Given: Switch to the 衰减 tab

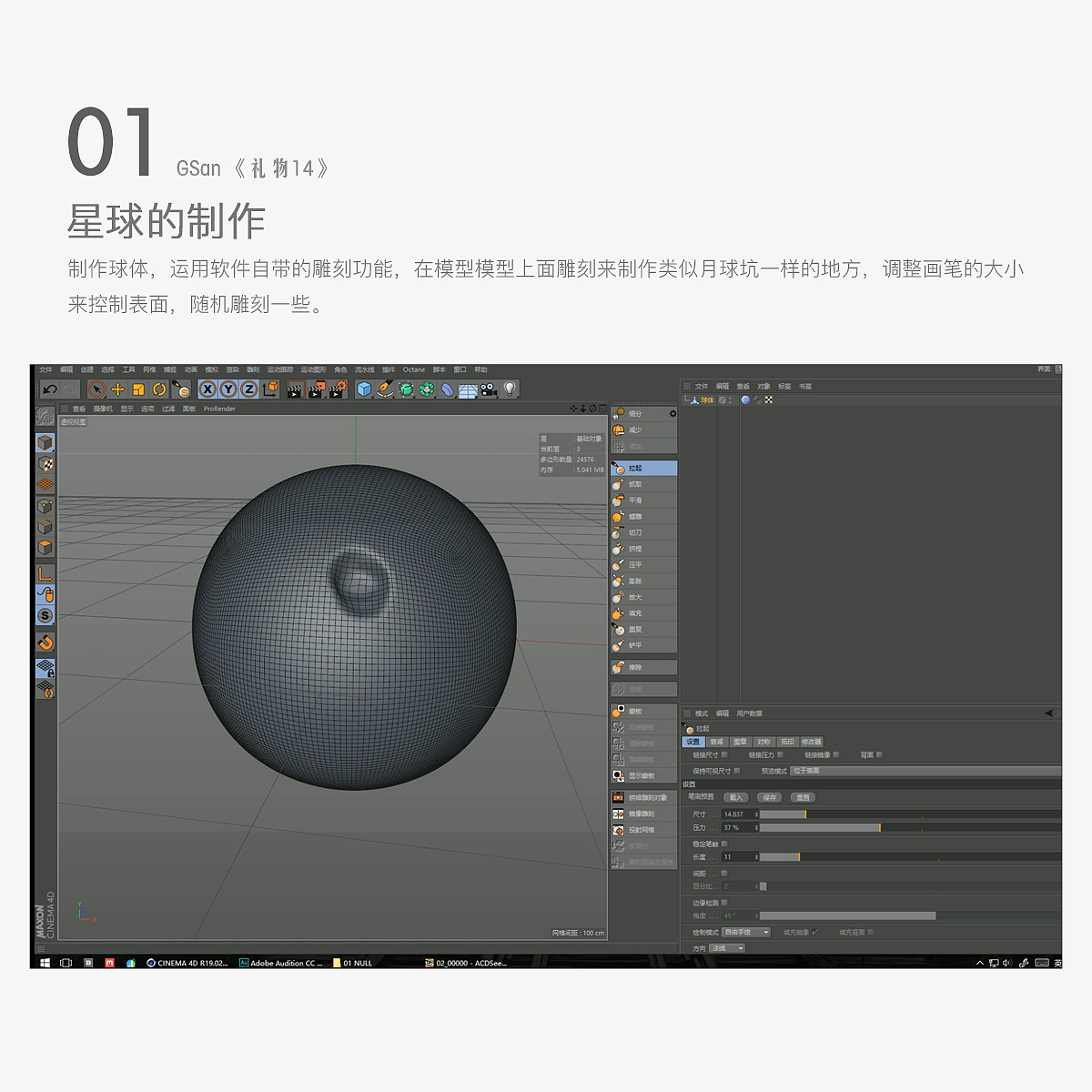Looking at the screenshot, I should coord(717,742).
